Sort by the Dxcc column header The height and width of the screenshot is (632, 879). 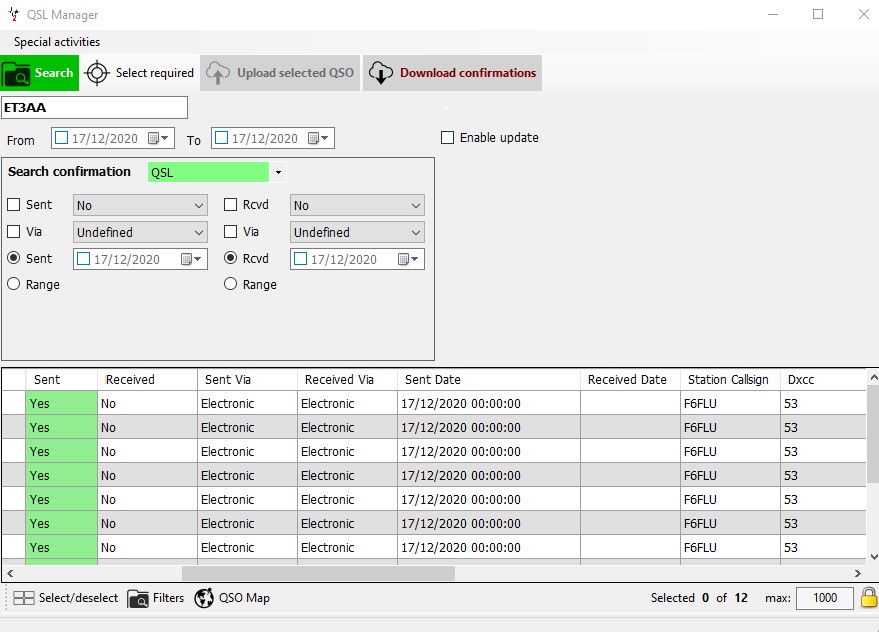coord(824,380)
